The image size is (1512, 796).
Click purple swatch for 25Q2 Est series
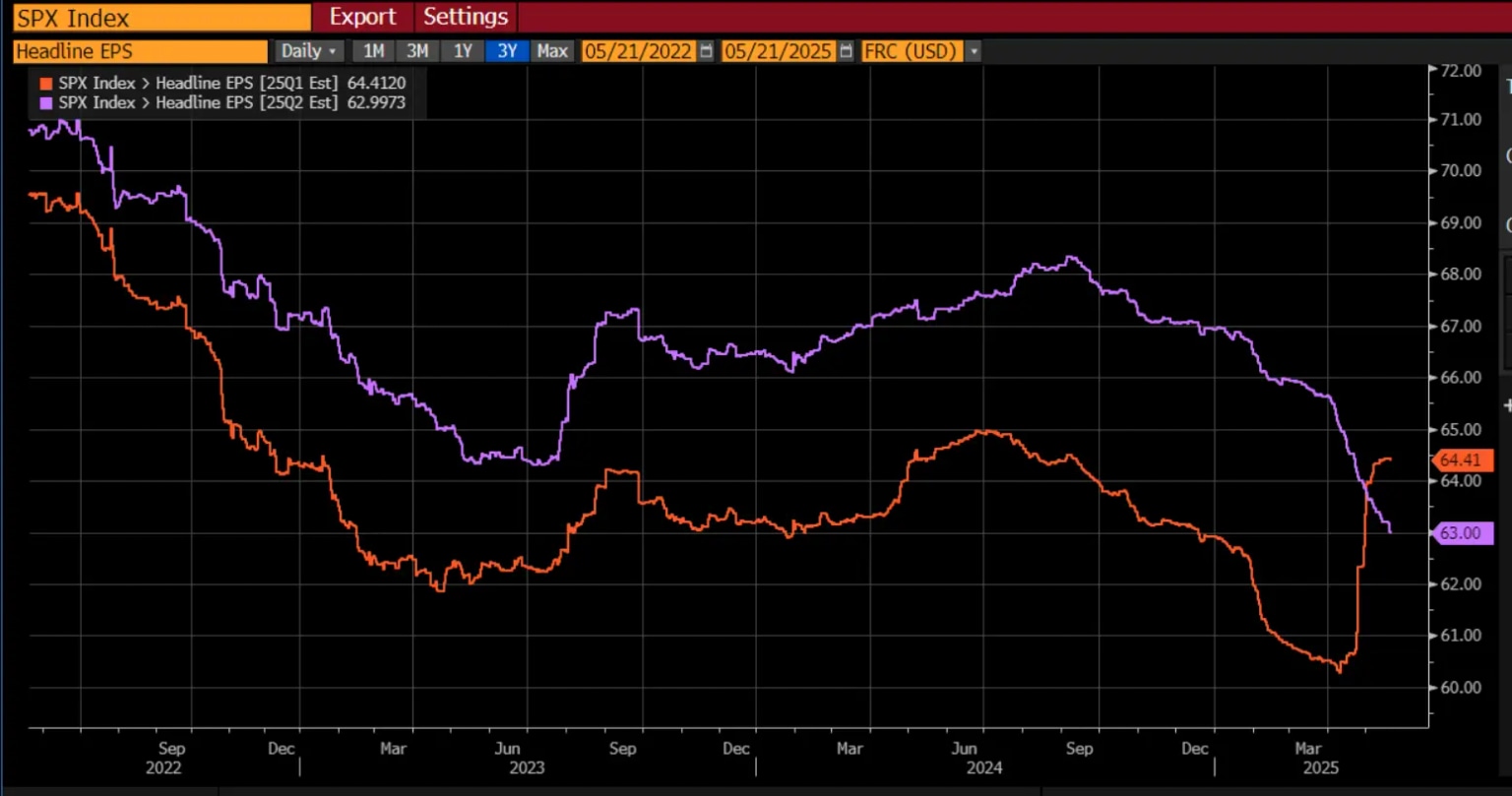coord(45,102)
